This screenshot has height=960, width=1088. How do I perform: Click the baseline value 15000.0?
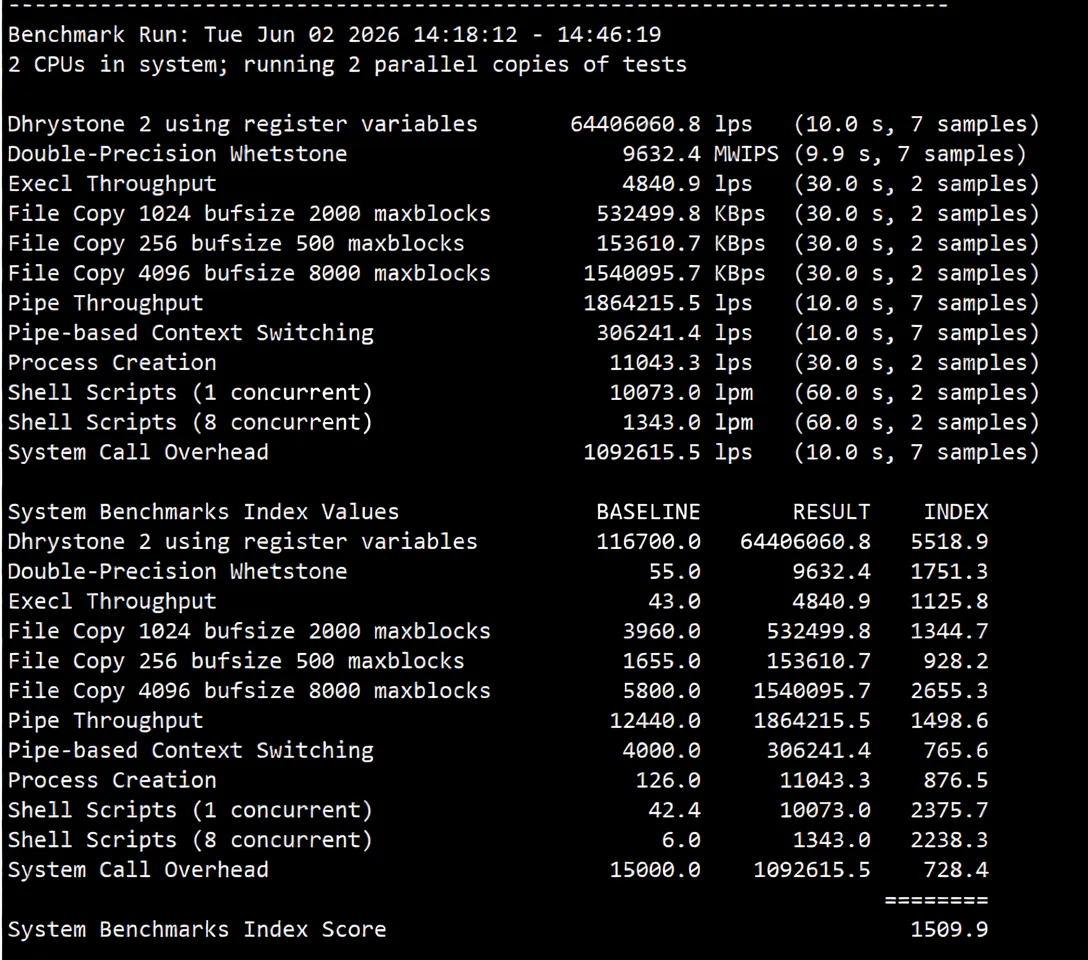coord(655,870)
